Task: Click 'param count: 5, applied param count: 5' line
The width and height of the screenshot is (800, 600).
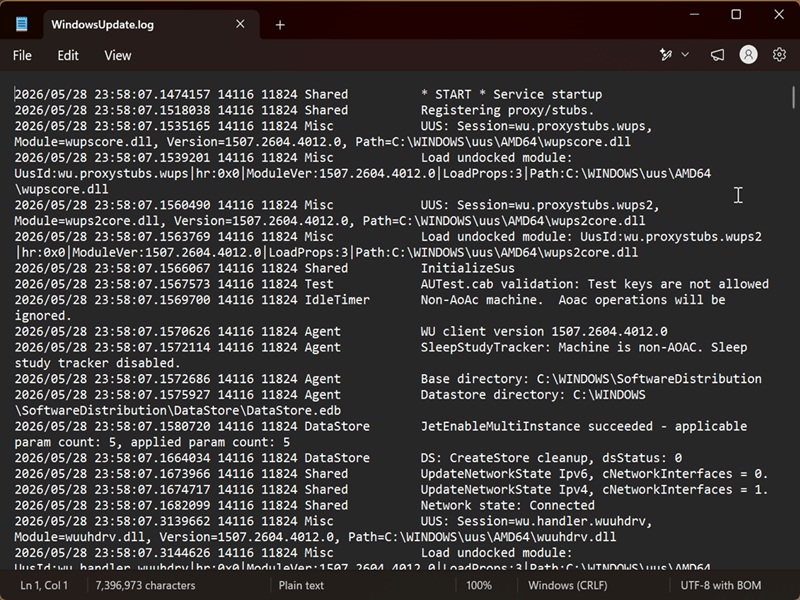Action: (x=152, y=442)
